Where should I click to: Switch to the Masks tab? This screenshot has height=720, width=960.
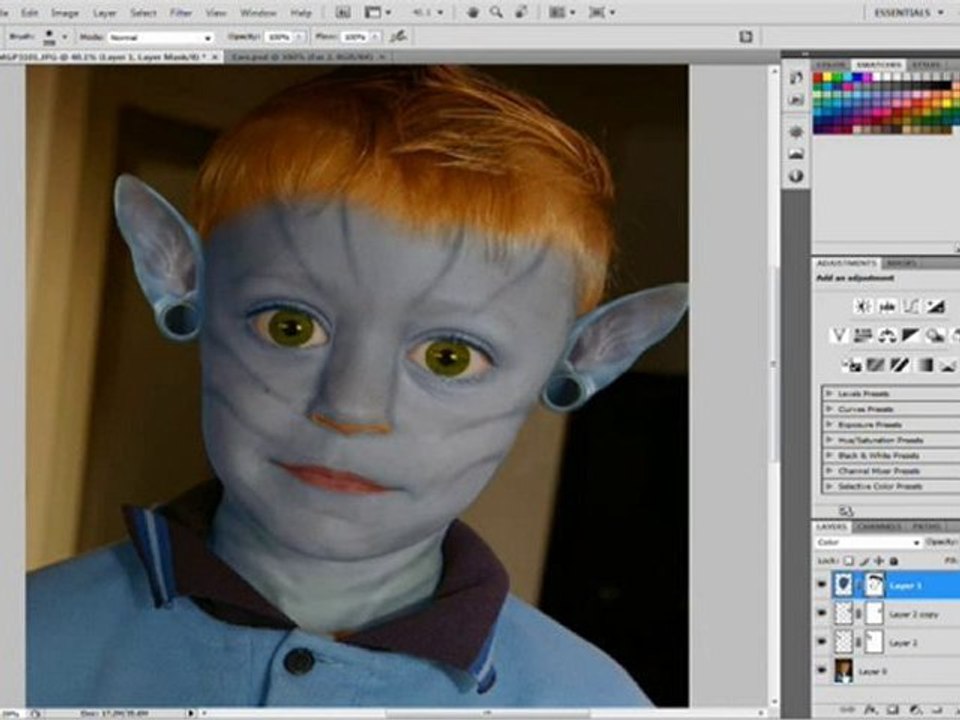pos(901,263)
